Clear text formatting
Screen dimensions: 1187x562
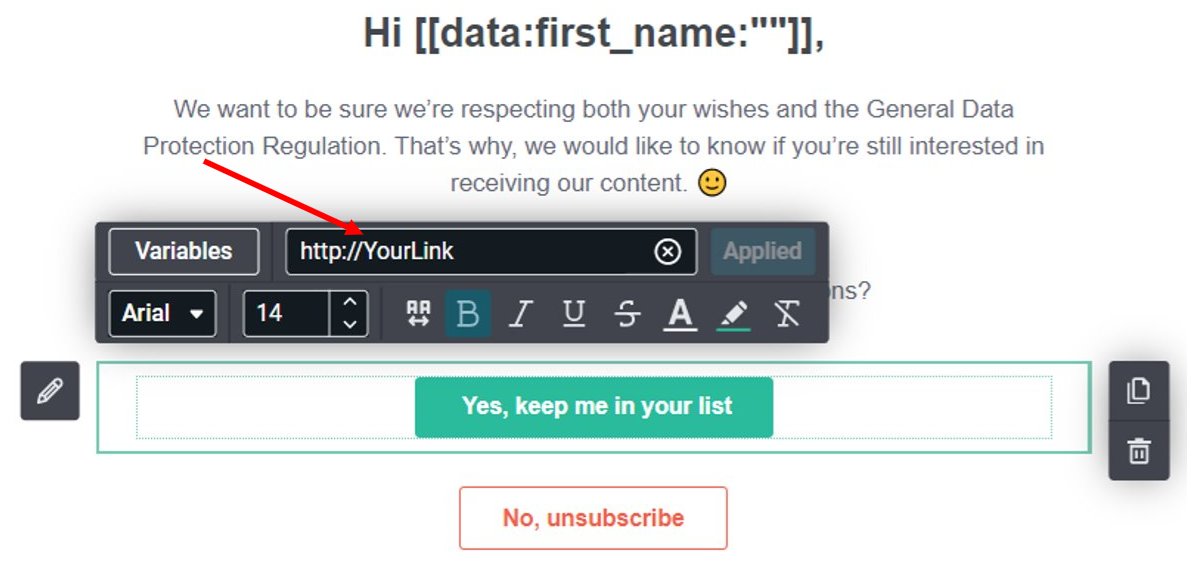tap(787, 313)
